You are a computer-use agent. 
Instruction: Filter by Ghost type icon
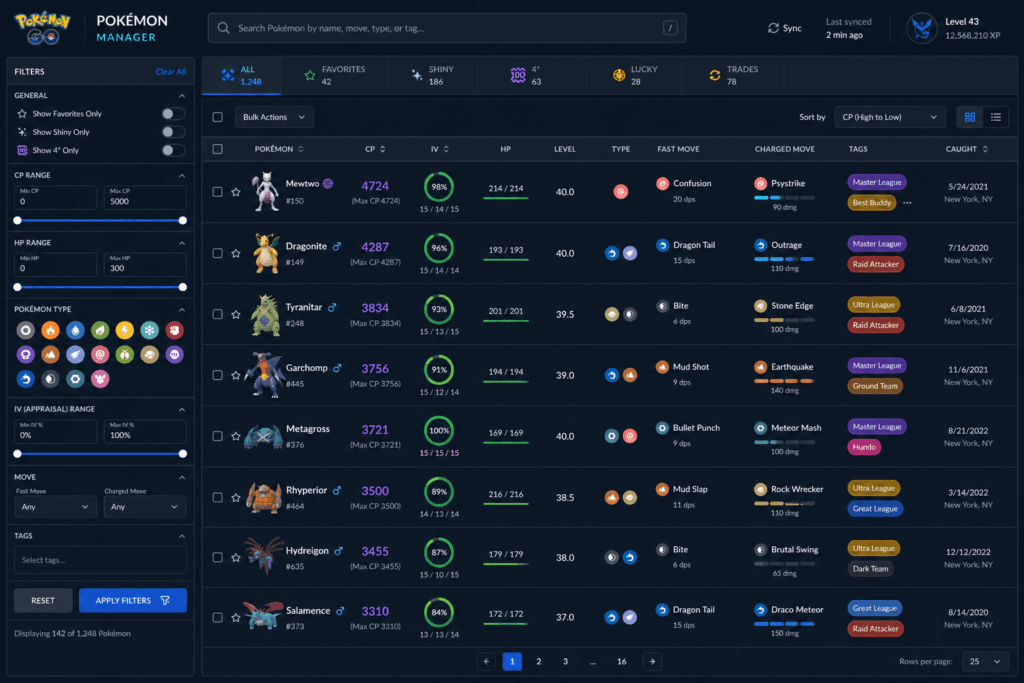tap(174, 355)
